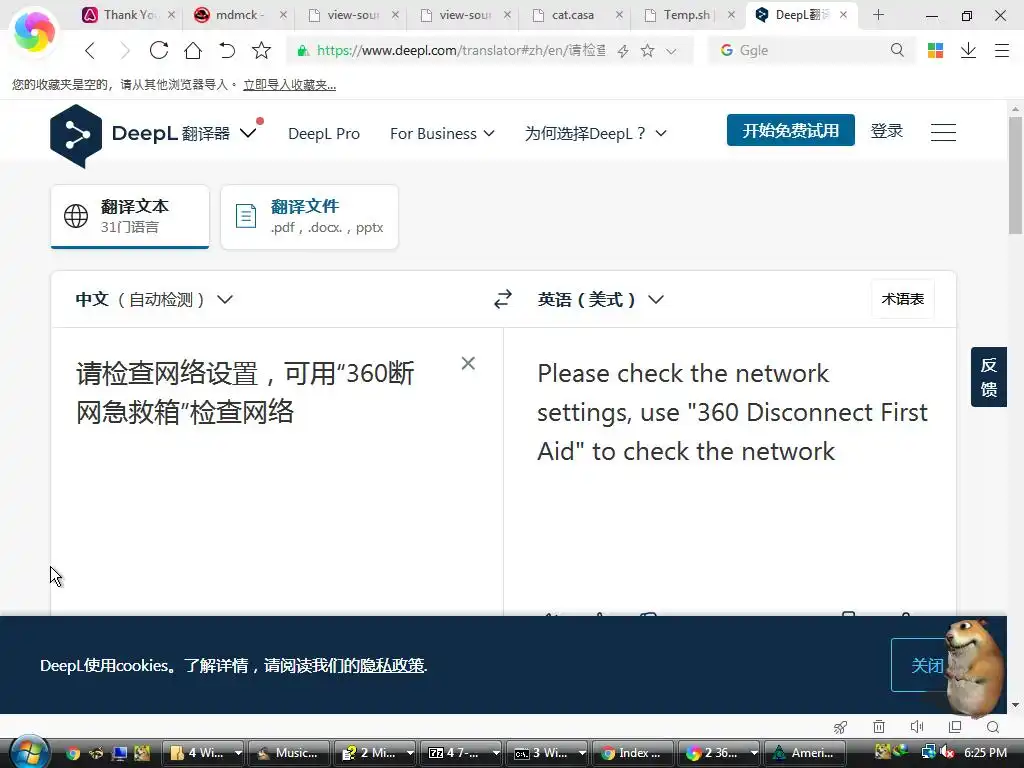This screenshot has height=768, width=1024.
Task: Open the 反馈 feedback side tab
Action: pos(989,377)
